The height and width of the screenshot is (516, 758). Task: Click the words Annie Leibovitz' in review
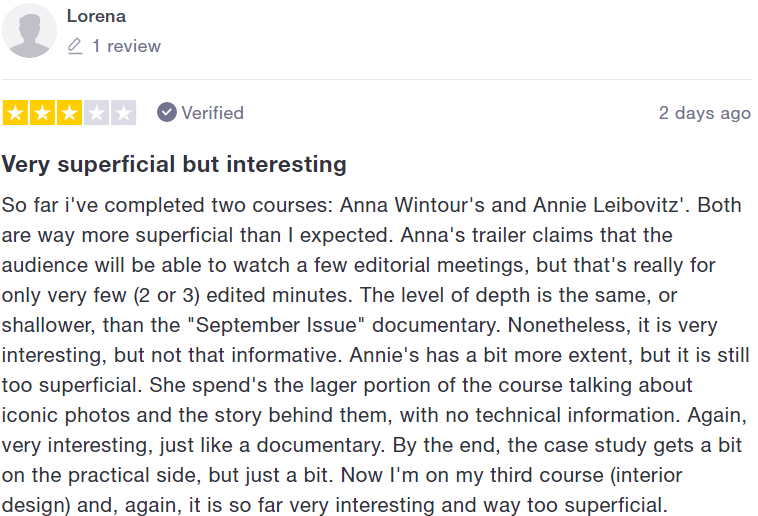pyautogui.click(x=612, y=205)
